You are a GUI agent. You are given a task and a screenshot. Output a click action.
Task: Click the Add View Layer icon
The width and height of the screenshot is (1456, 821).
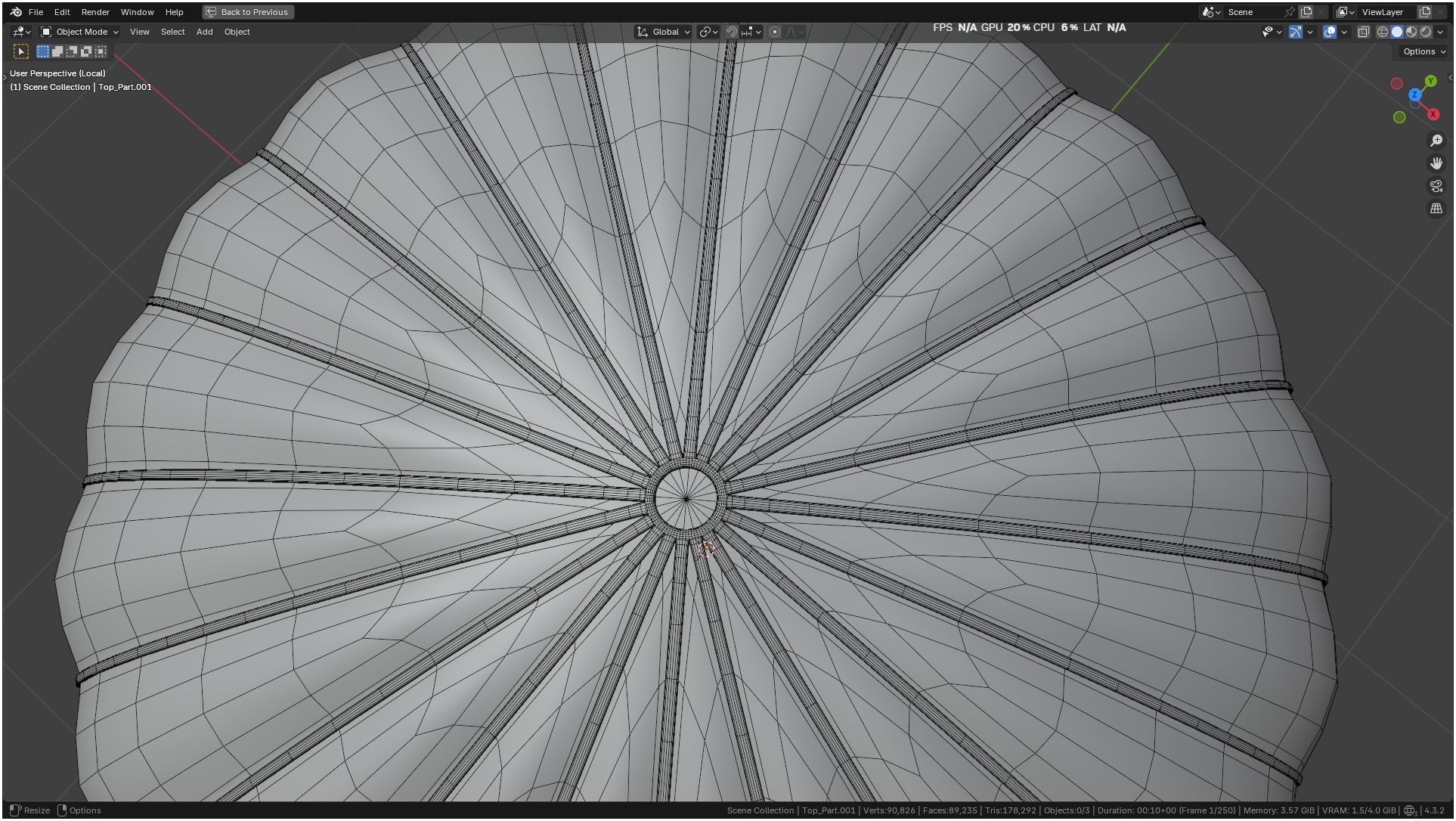(x=1425, y=12)
